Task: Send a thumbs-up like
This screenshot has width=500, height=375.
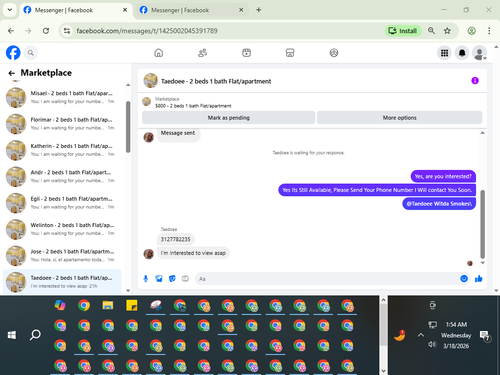Action: (x=479, y=279)
